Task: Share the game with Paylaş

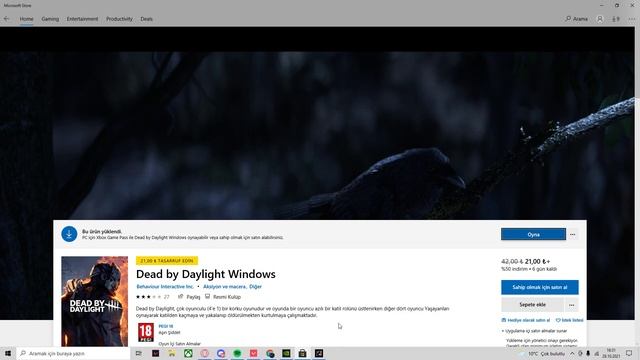Action: (x=189, y=297)
